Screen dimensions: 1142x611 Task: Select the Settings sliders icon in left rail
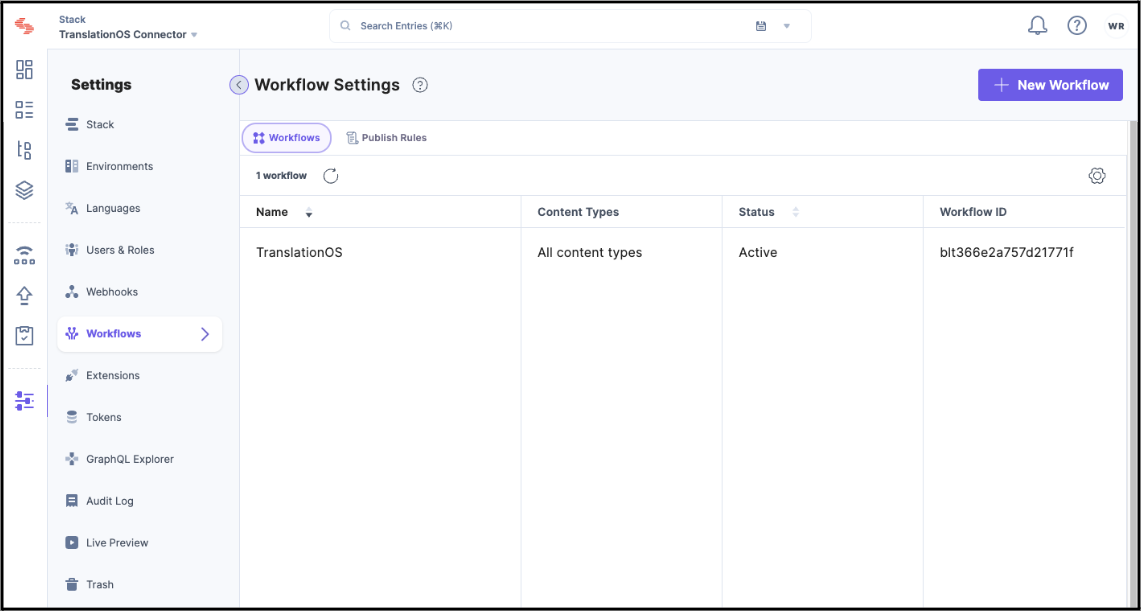[24, 401]
